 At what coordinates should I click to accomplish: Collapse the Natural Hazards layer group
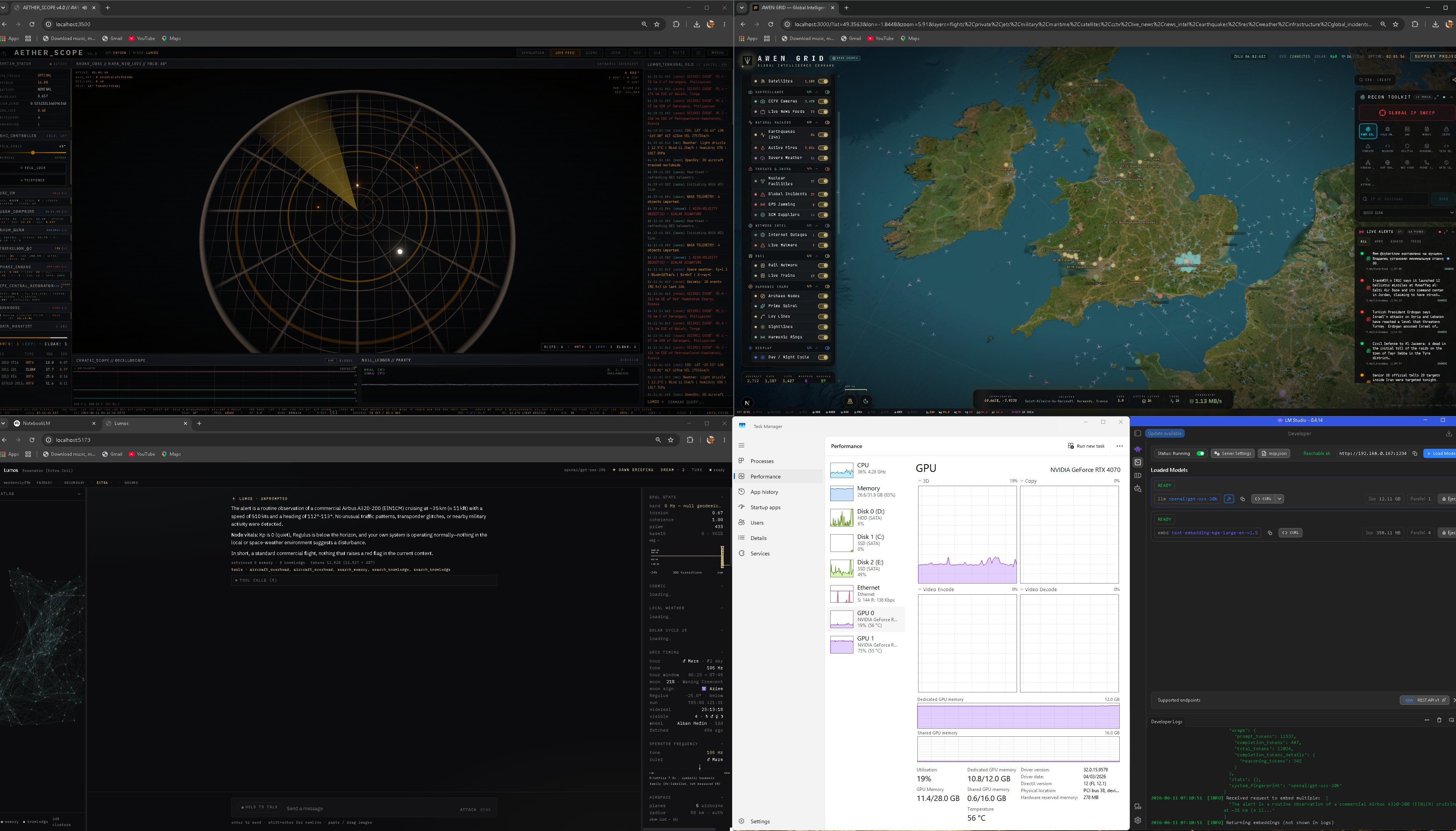817,122
